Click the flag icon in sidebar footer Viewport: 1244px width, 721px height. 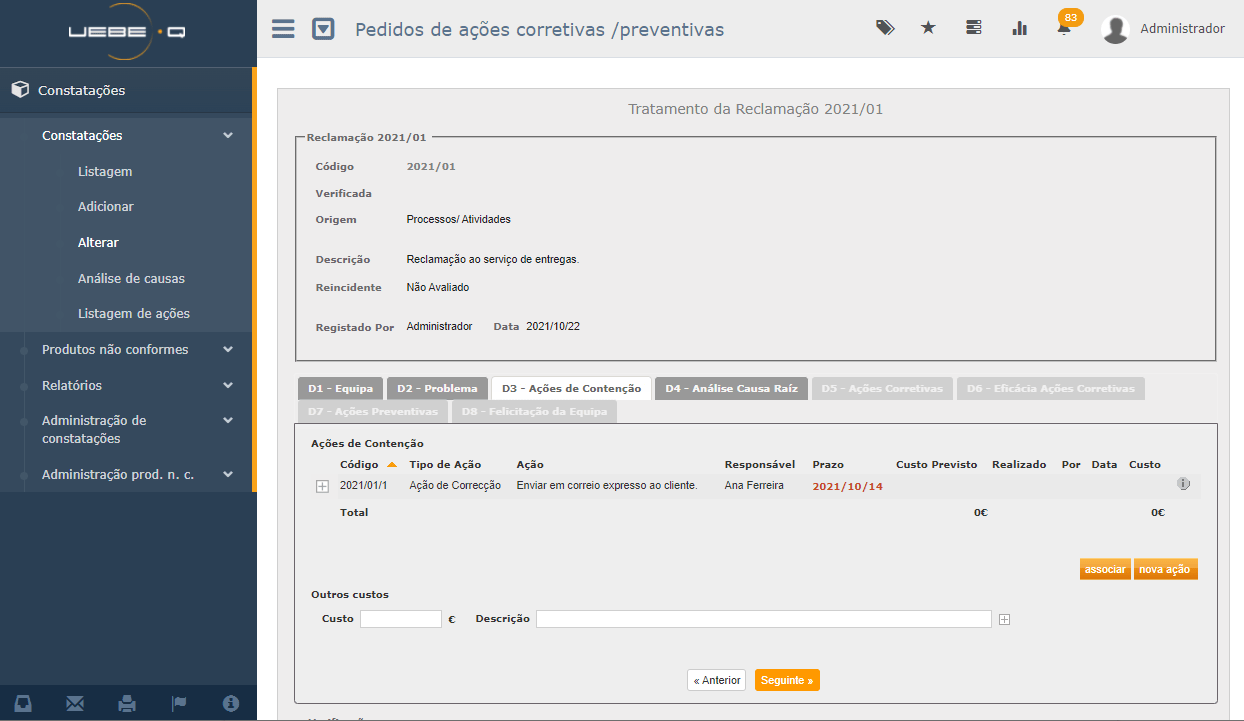179,703
